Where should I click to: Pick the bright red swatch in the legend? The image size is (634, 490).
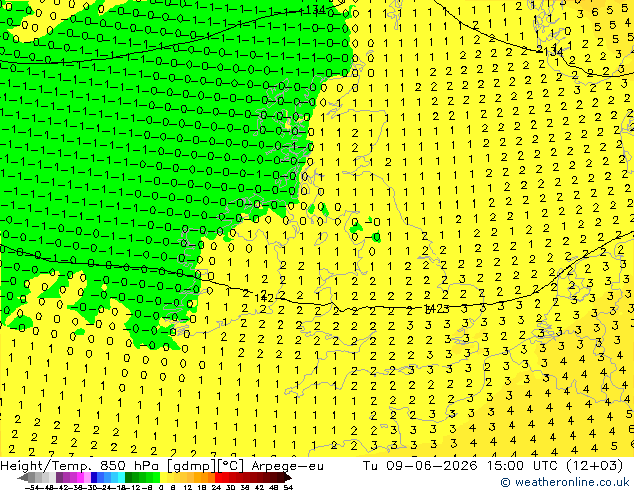click(218, 478)
